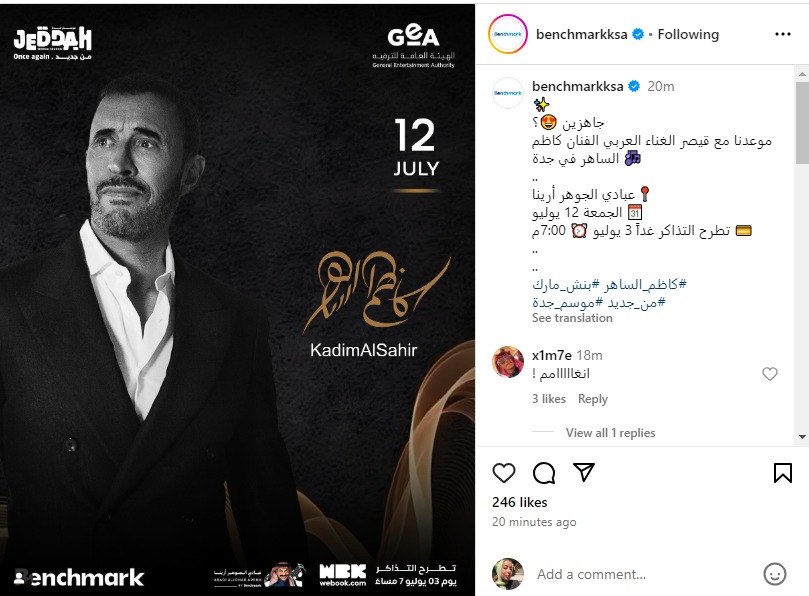The image size is (809, 596).
Task: Click benchmarkksa profile picture with story ring
Action: pos(508,34)
